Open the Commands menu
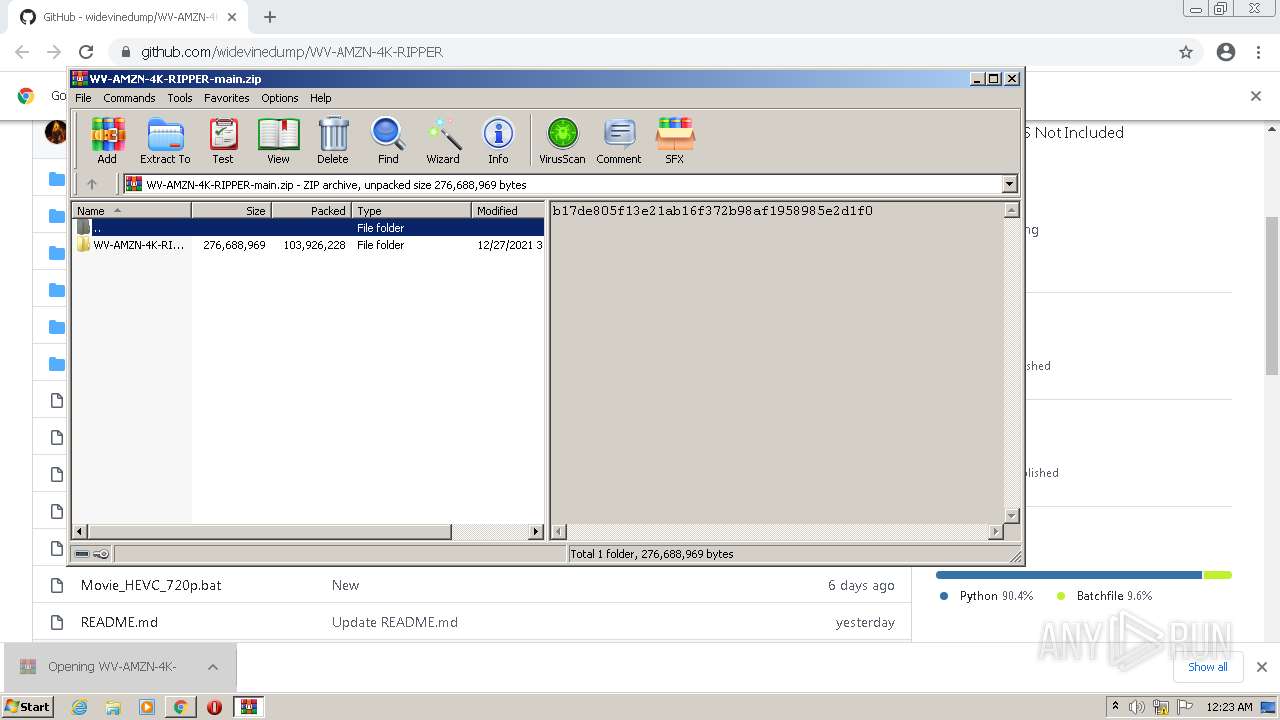The height and width of the screenshot is (720, 1280). [129, 98]
